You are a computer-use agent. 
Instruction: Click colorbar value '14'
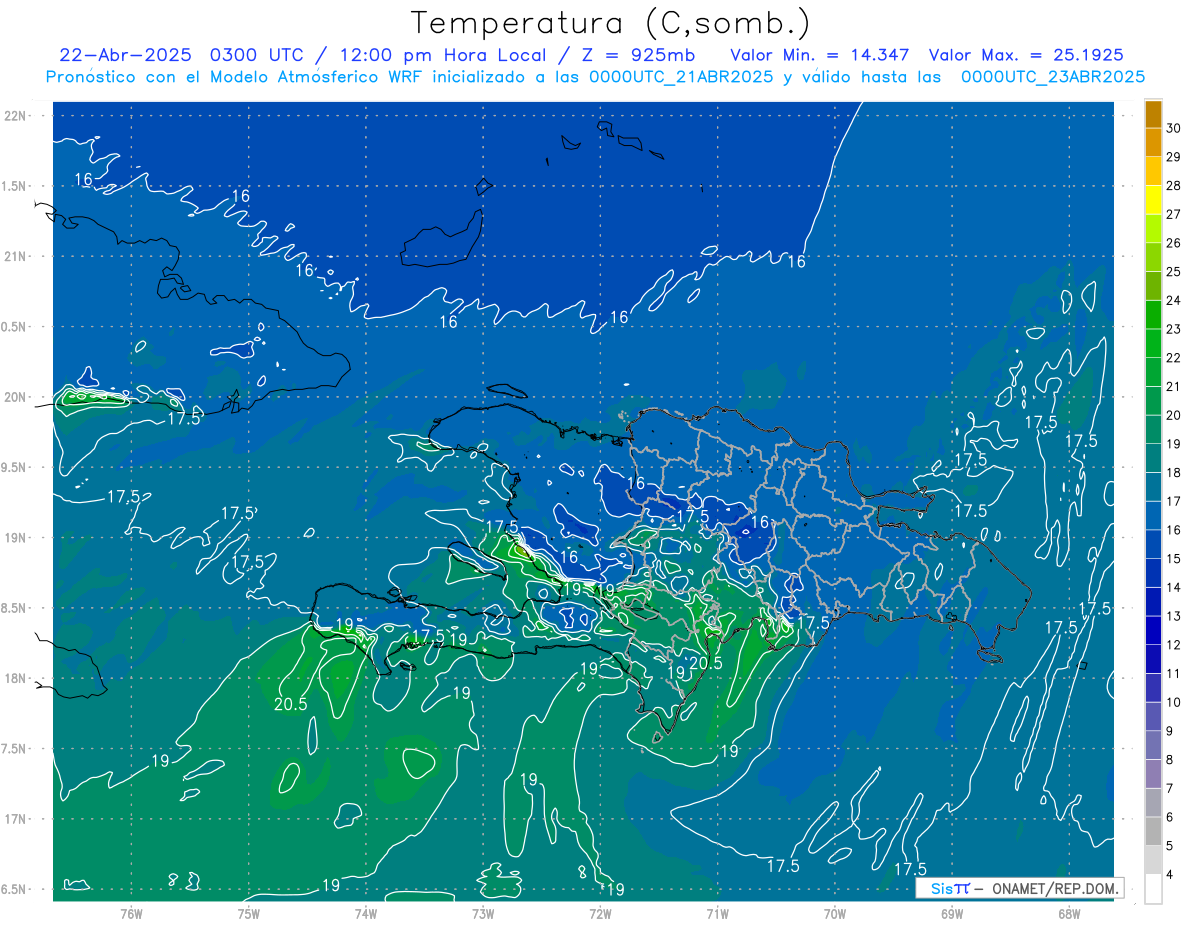[1175, 587]
